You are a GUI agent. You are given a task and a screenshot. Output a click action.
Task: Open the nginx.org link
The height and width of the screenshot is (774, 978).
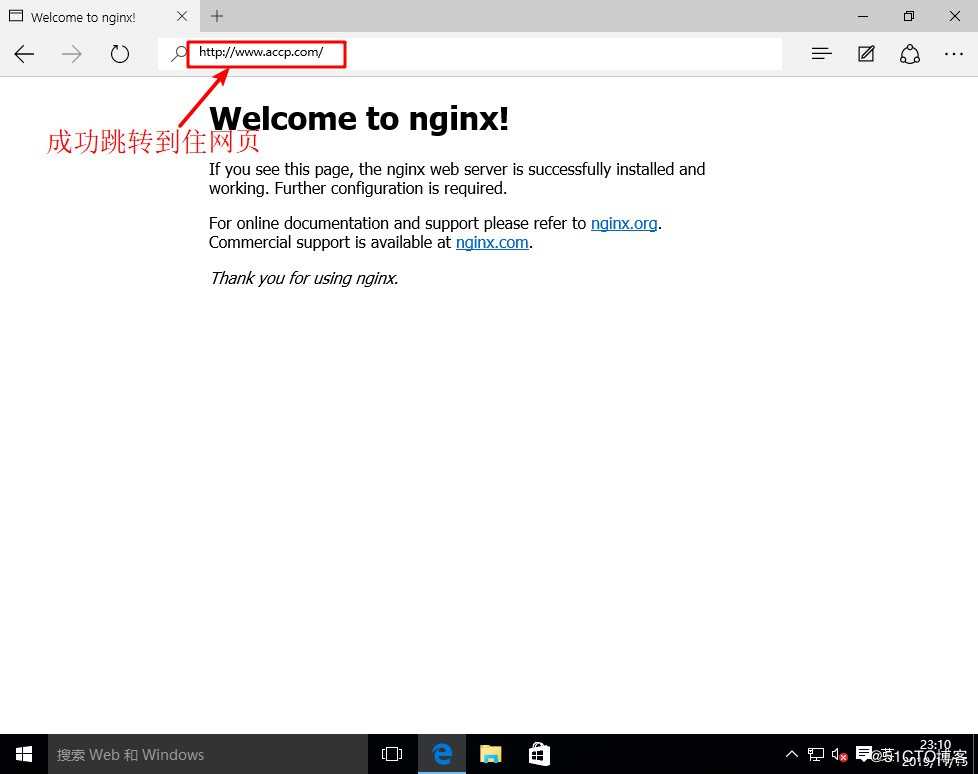click(624, 223)
